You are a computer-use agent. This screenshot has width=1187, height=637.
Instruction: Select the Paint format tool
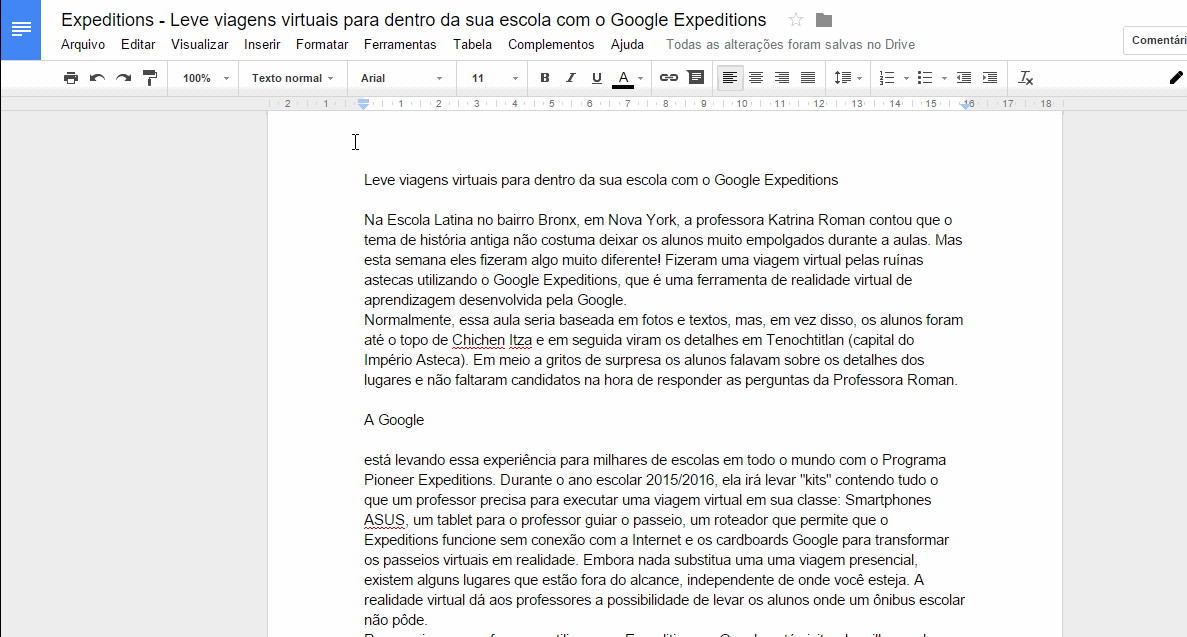tap(150, 78)
